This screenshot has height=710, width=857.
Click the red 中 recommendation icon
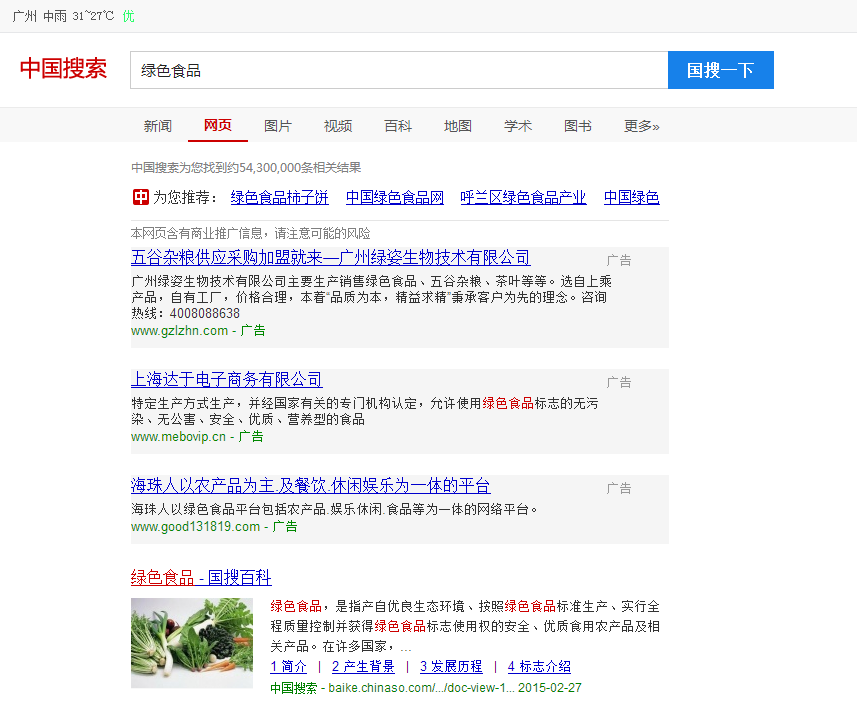(140, 197)
